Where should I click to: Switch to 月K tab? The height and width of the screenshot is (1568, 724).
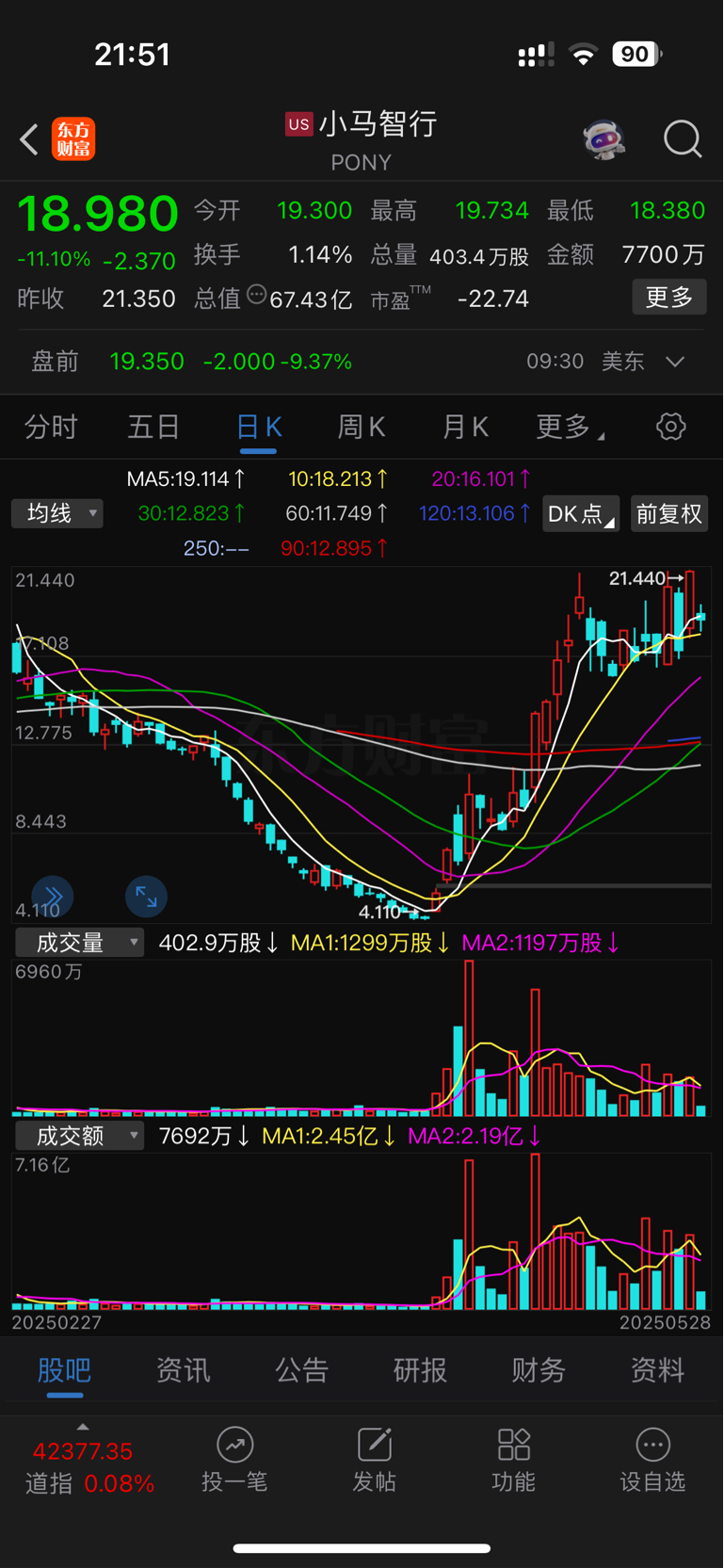click(465, 427)
